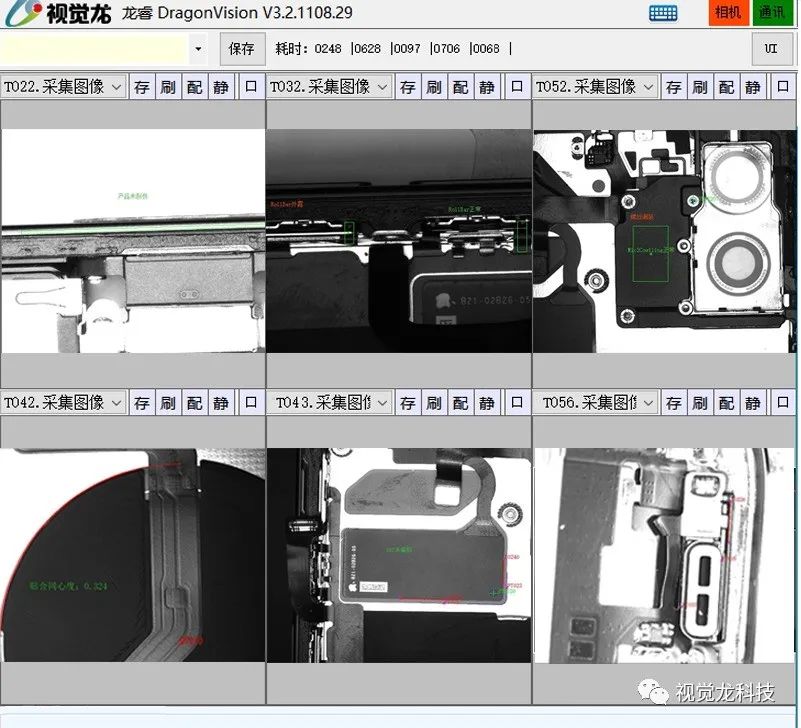Select the T042 concentricity image view
801x728 pixels.
(x=132, y=554)
